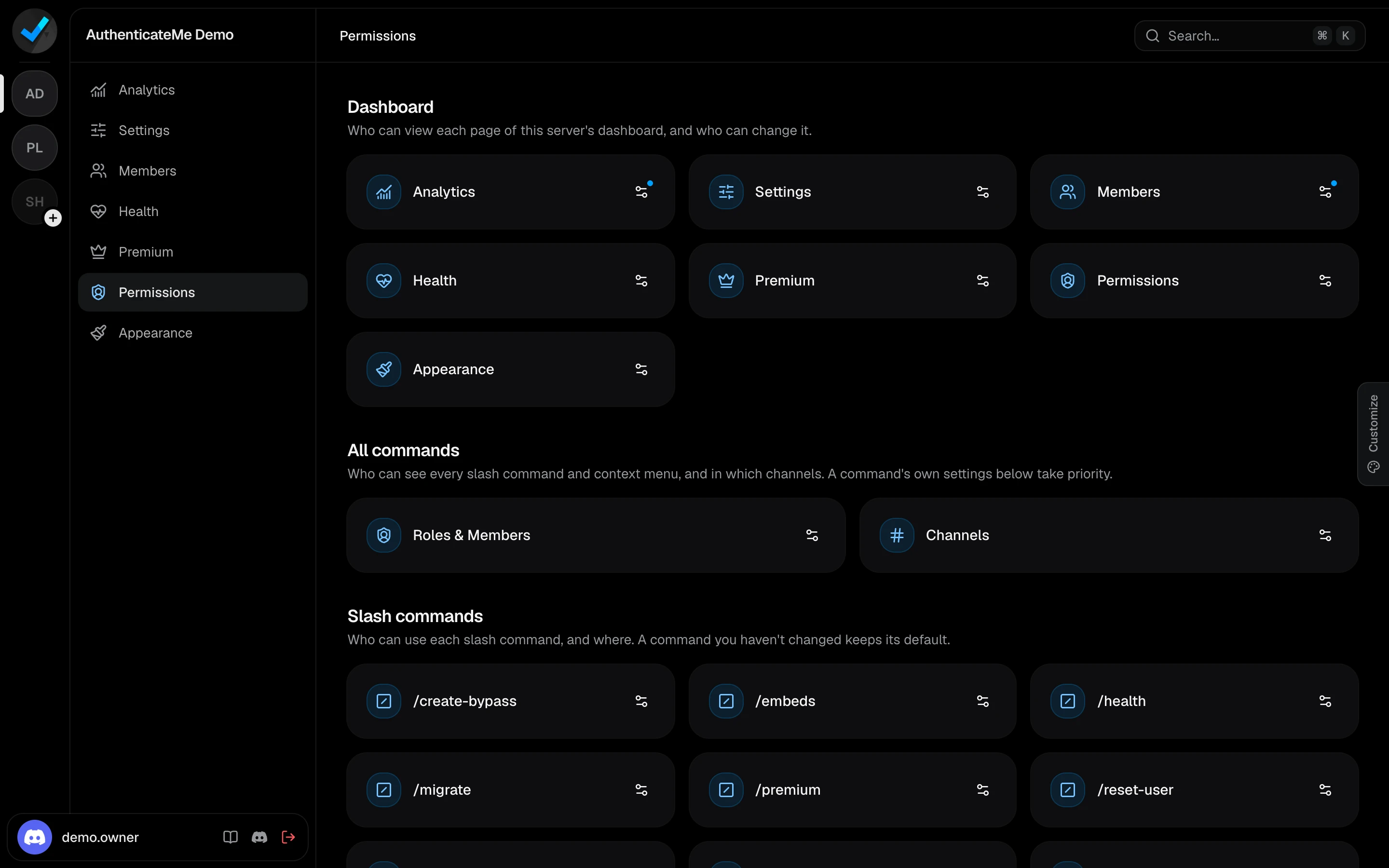Viewport: 1389px width, 868px height.
Task: Open Premium in the sidebar
Action: click(x=192, y=251)
